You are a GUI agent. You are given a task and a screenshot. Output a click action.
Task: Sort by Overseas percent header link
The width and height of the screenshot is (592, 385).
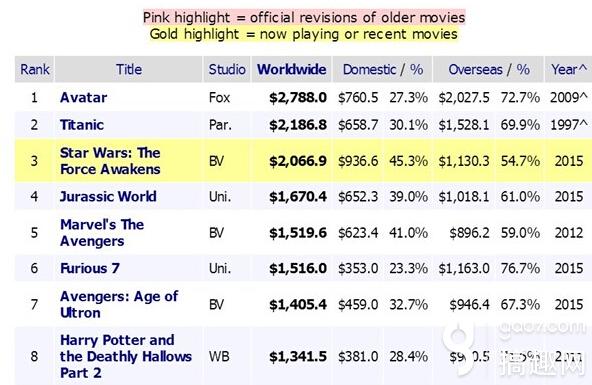523,69
